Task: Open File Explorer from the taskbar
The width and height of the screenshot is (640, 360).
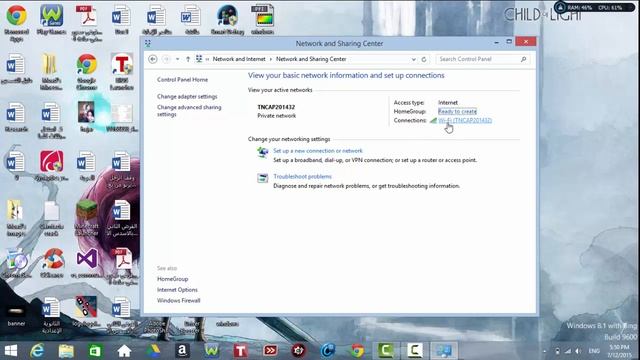Action: tap(66, 351)
